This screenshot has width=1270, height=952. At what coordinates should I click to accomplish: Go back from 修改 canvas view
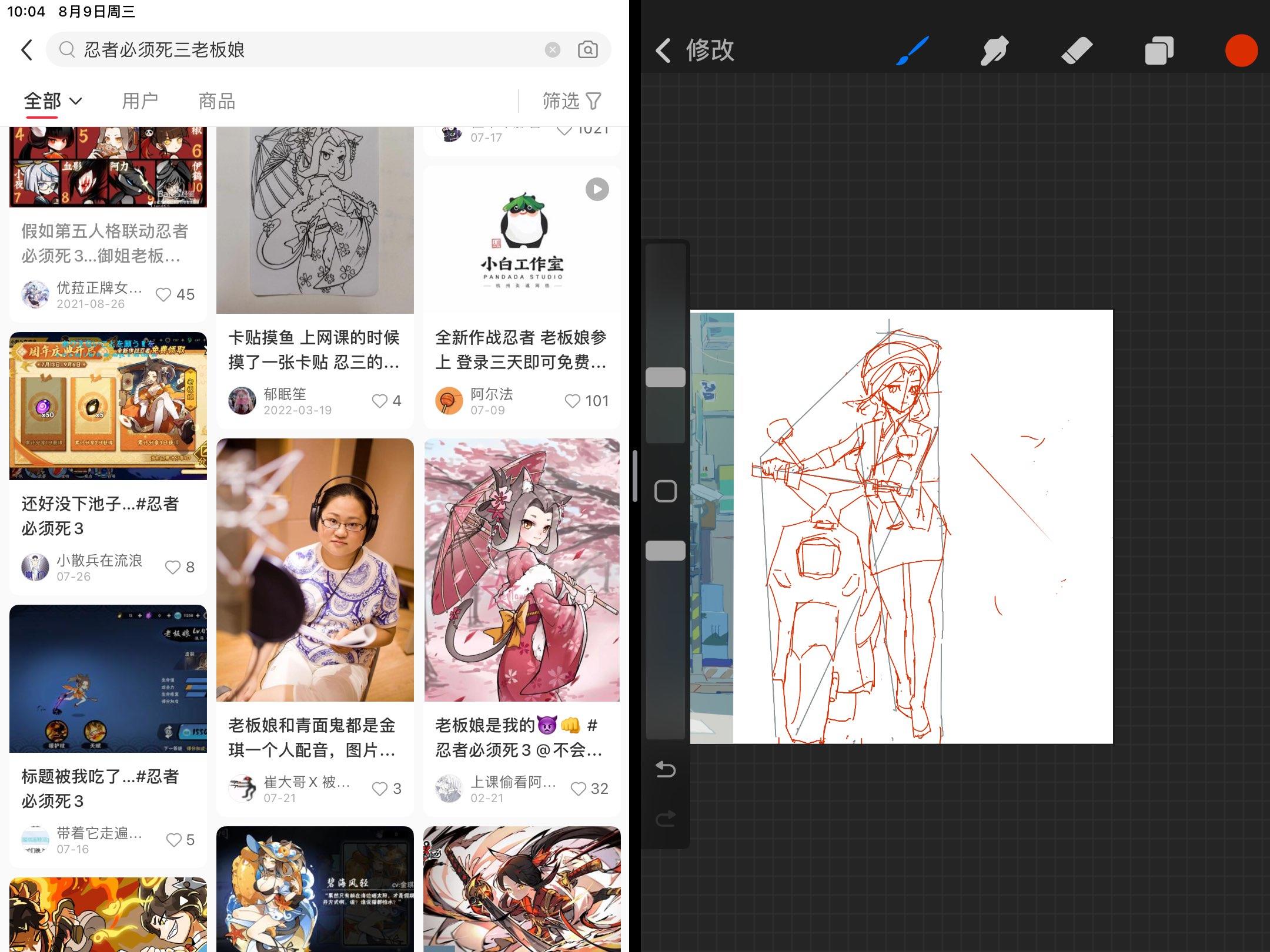[x=663, y=51]
